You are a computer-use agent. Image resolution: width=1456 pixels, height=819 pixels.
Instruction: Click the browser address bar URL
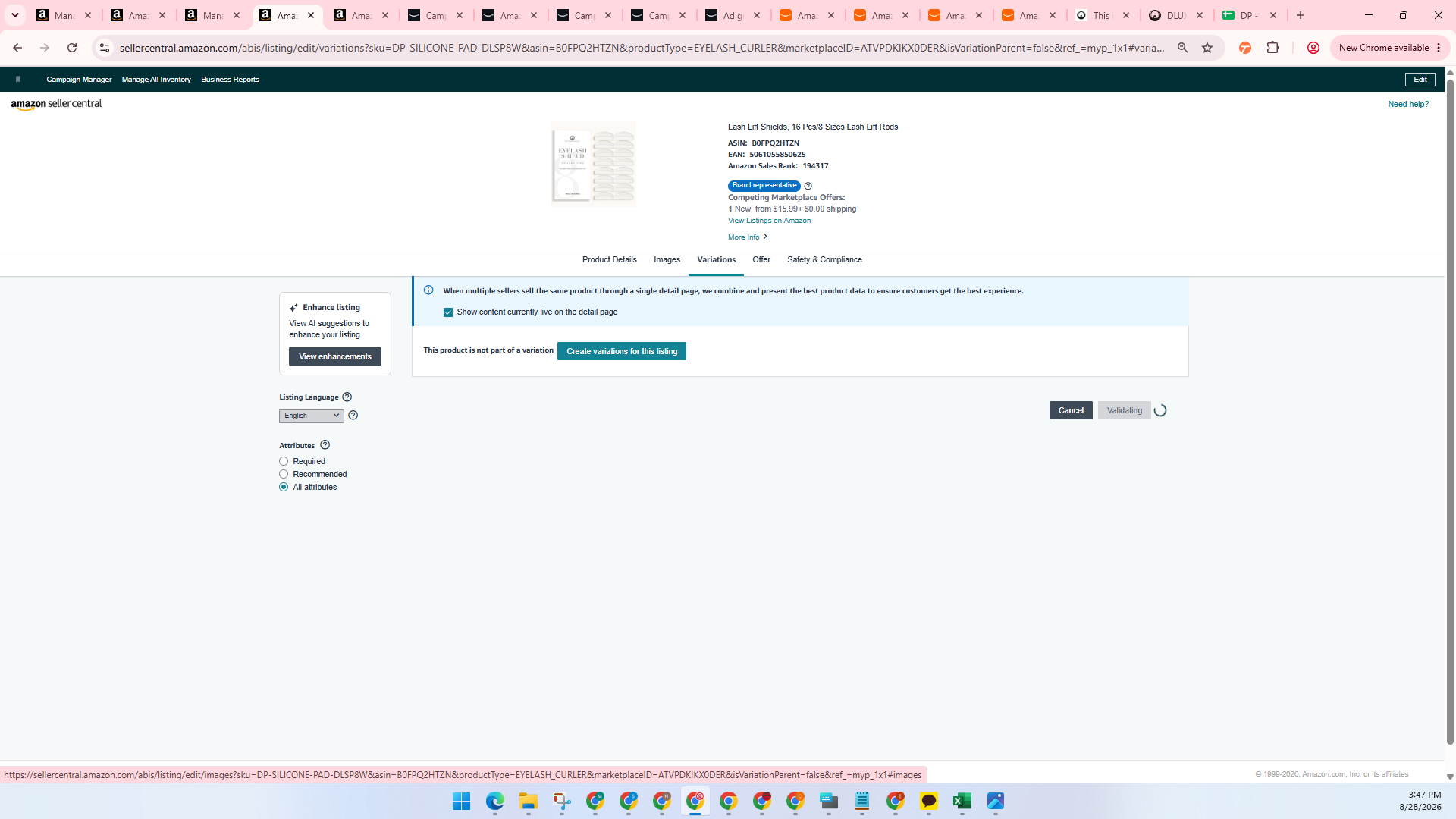tap(641, 48)
